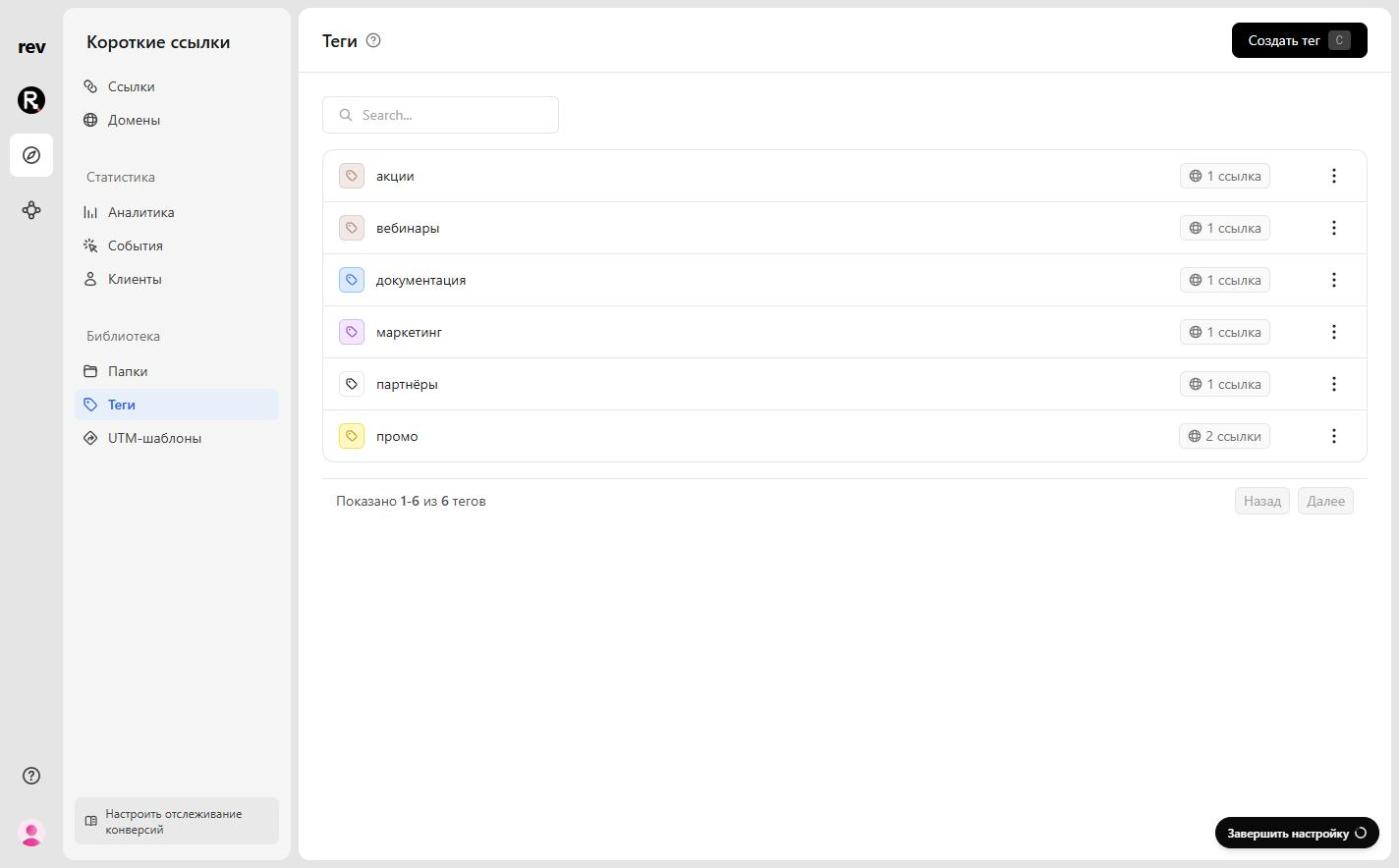Click Завершить настройку button
1399x868 pixels.
click(x=1297, y=833)
